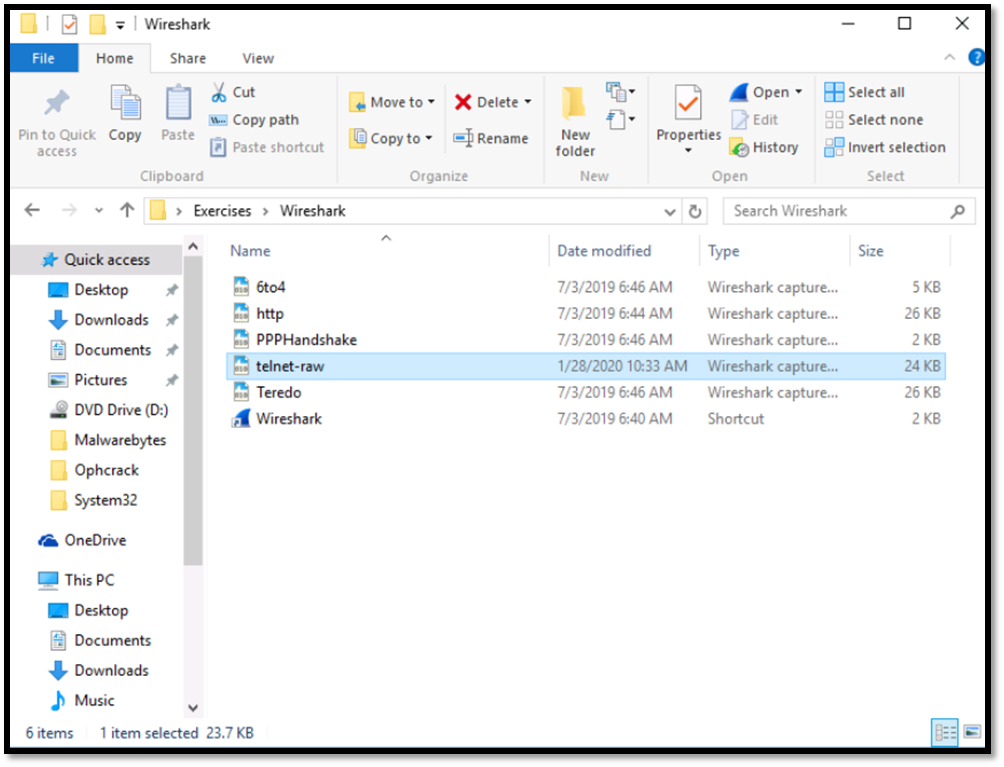The height and width of the screenshot is (767, 1004).
Task: Switch to the Home tab
Action: pyautogui.click(x=115, y=58)
